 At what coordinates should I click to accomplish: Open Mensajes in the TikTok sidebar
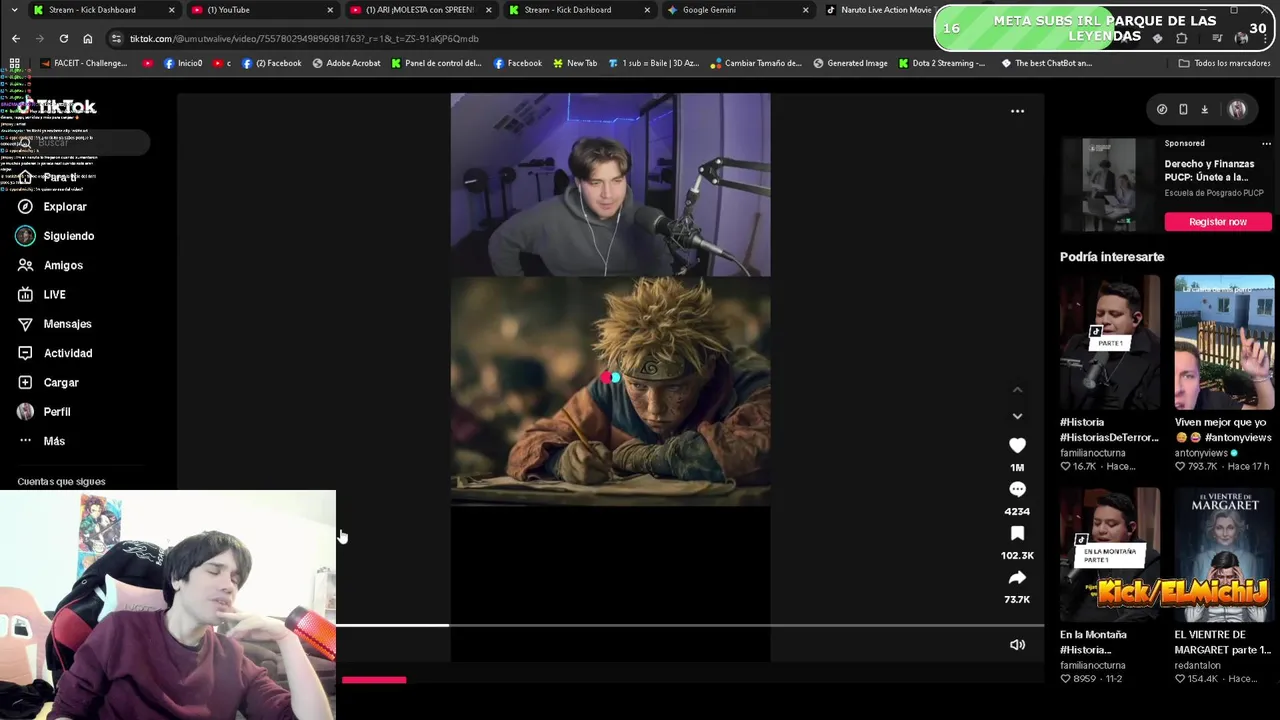click(67, 324)
